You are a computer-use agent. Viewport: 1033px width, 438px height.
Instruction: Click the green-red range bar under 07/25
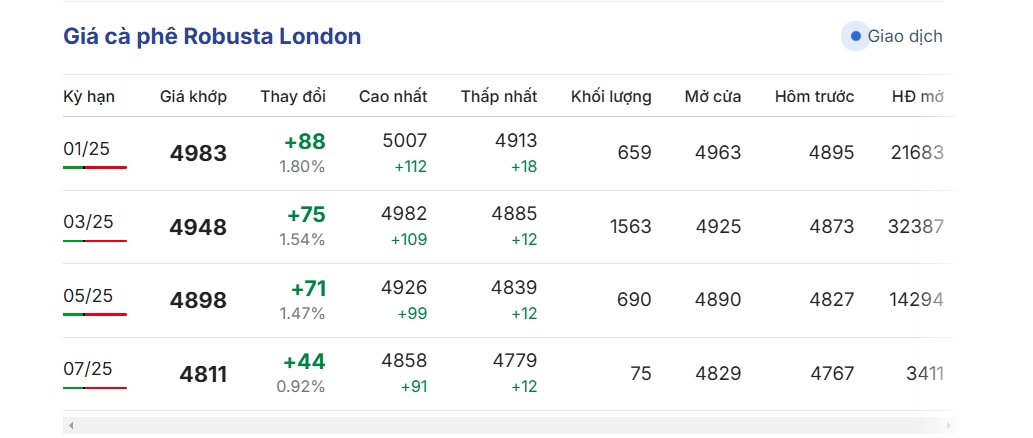coord(95,388)
